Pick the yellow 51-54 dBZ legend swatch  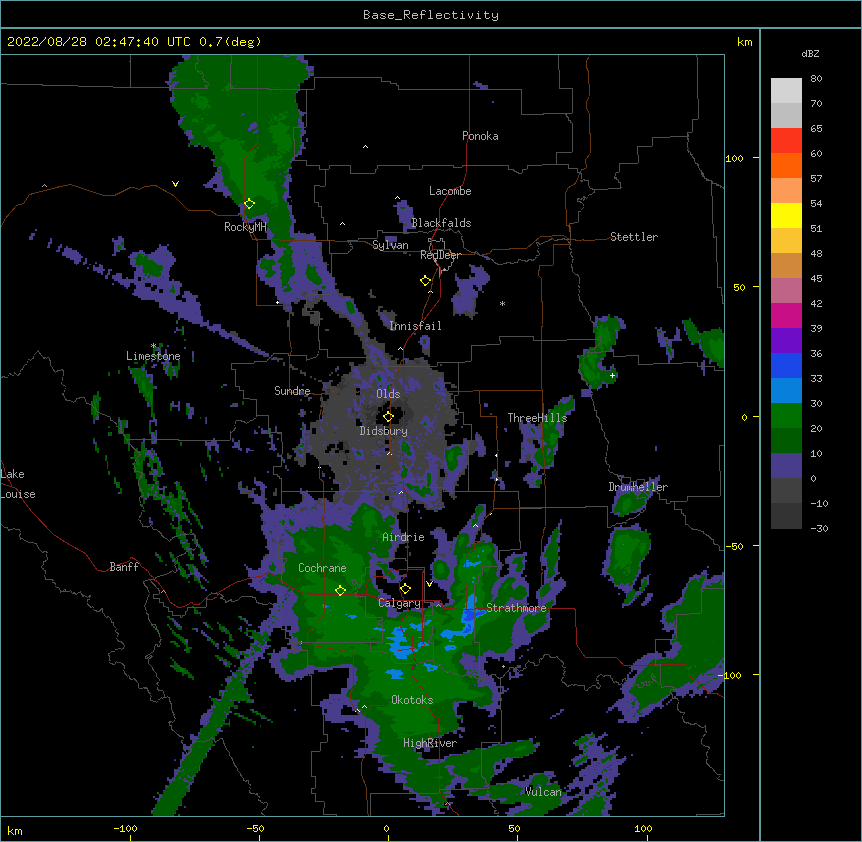(x=786, y=215)
